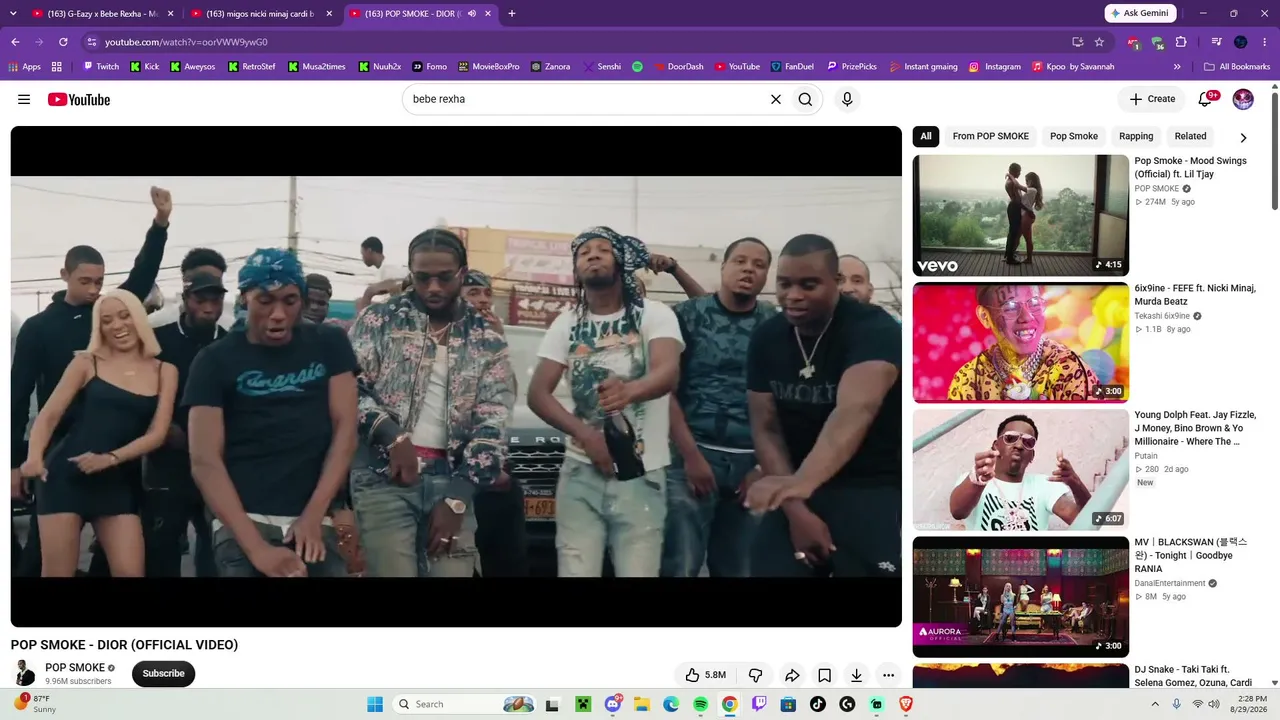This screenshot has height=720, width=1280.
Task: Open the taskbar volume control
Action: (x=1214, y=704)
